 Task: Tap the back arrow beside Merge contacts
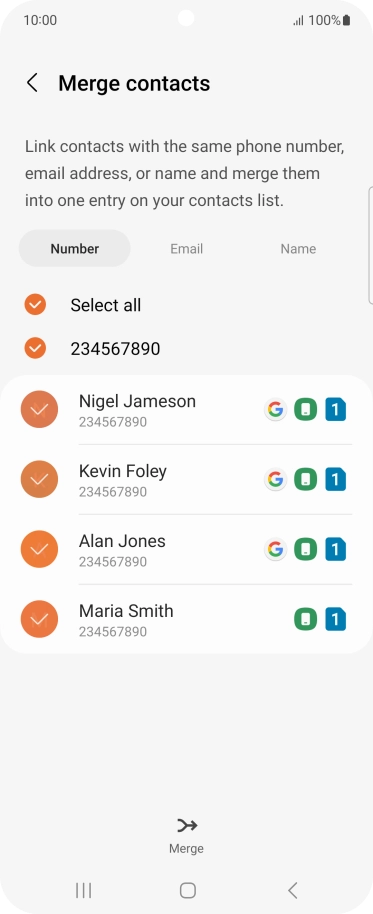point(32,83)
